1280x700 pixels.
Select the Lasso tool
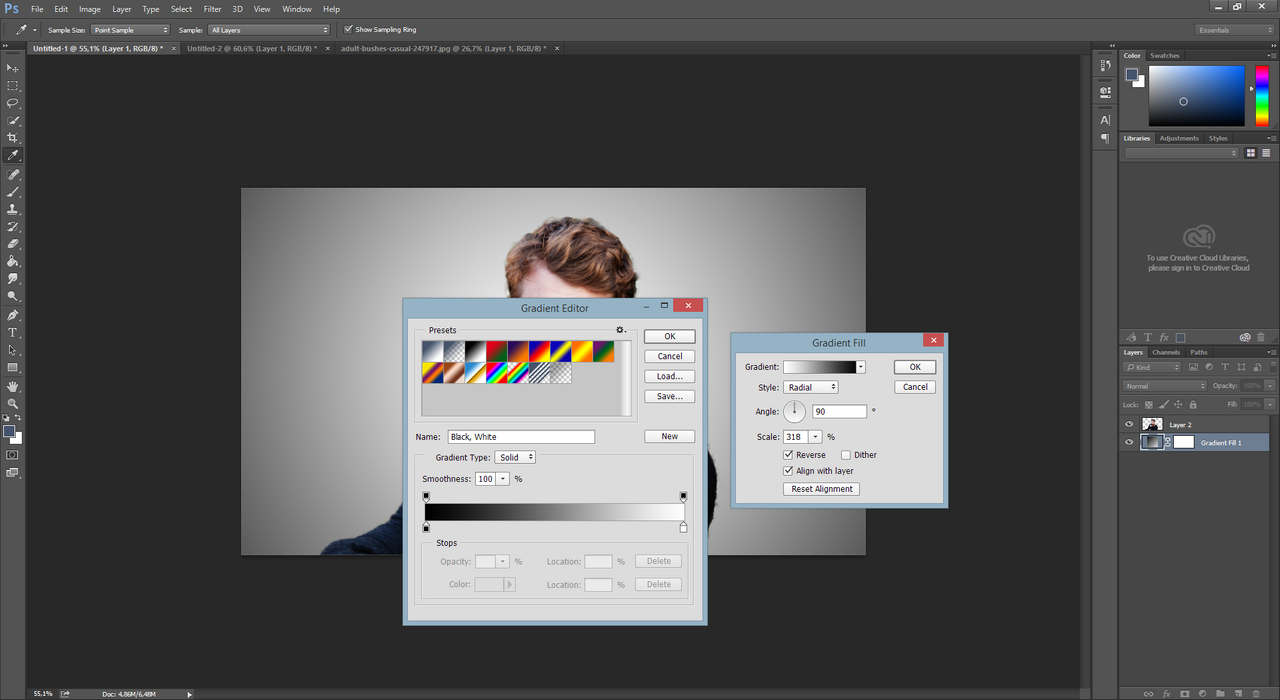tap(13, 103)
